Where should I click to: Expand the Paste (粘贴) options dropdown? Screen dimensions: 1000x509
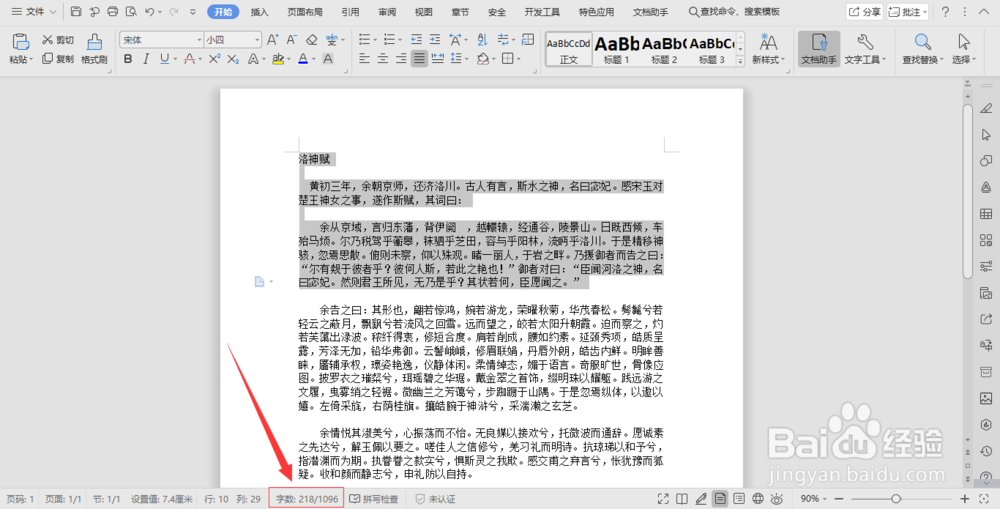(31, 60)
